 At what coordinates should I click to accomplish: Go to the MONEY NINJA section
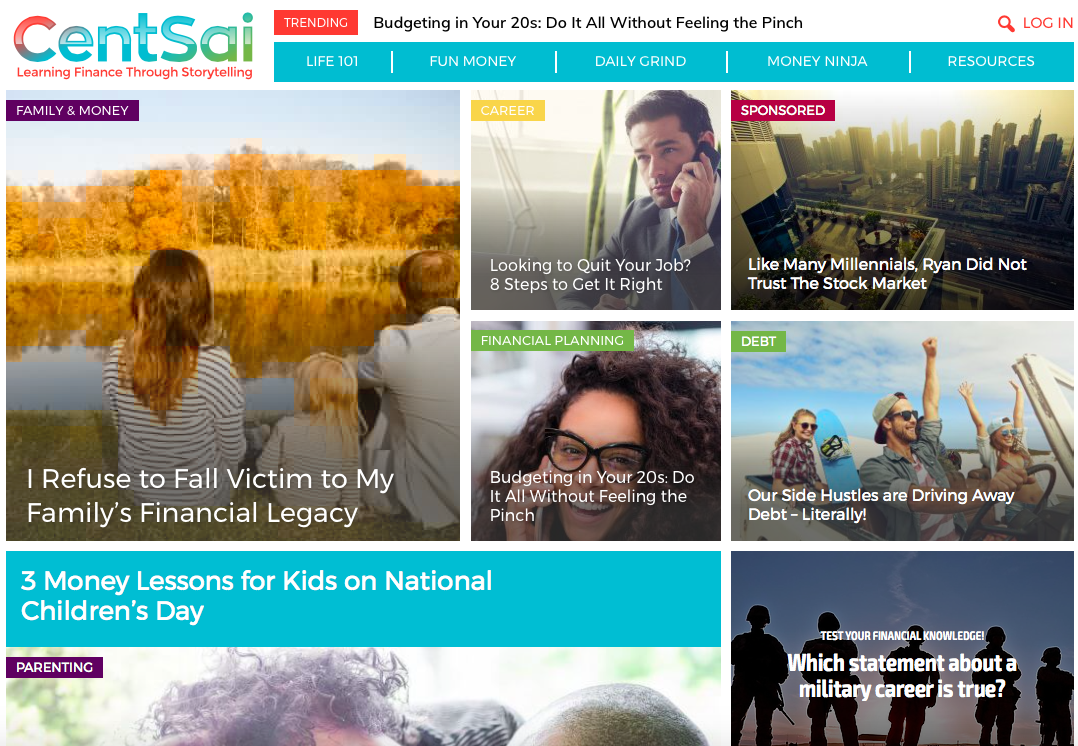(x=817, y=61)
